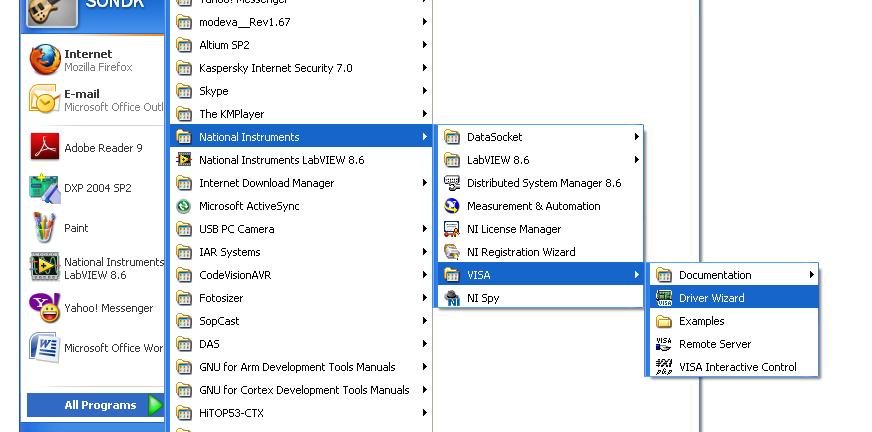Select NI Registration Wizard label
This screenshot has width=872, height=432.
(521, 252)
